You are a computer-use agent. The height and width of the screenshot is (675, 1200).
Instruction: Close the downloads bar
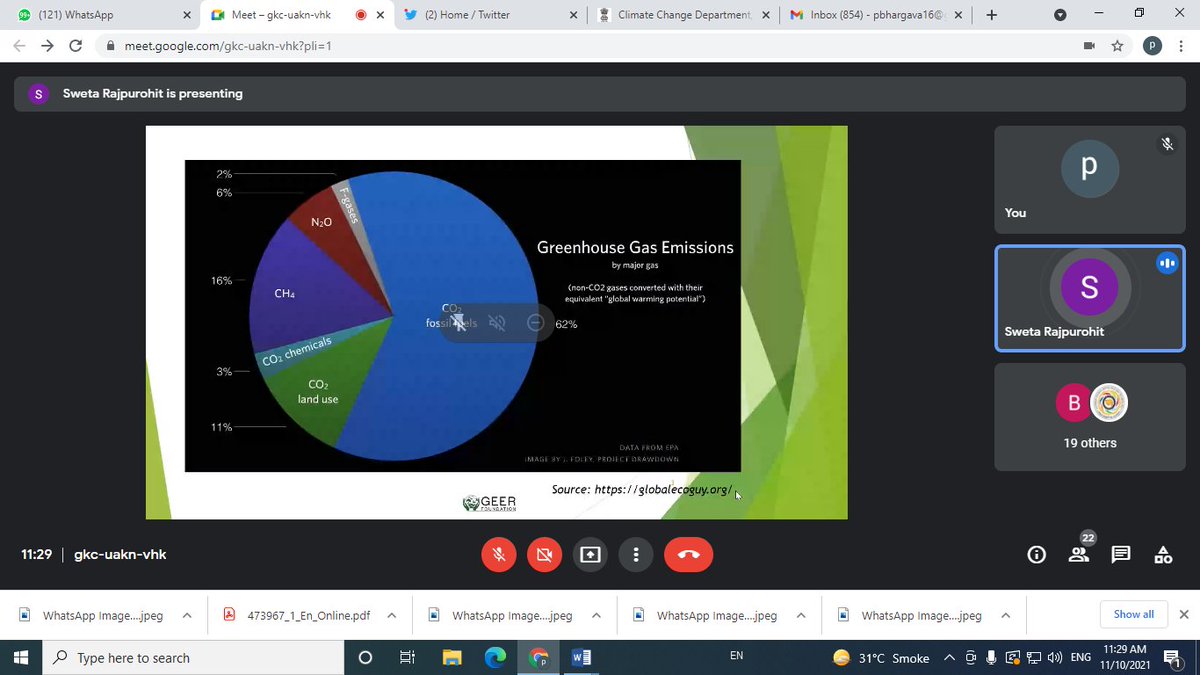(x=1184, y=614)
